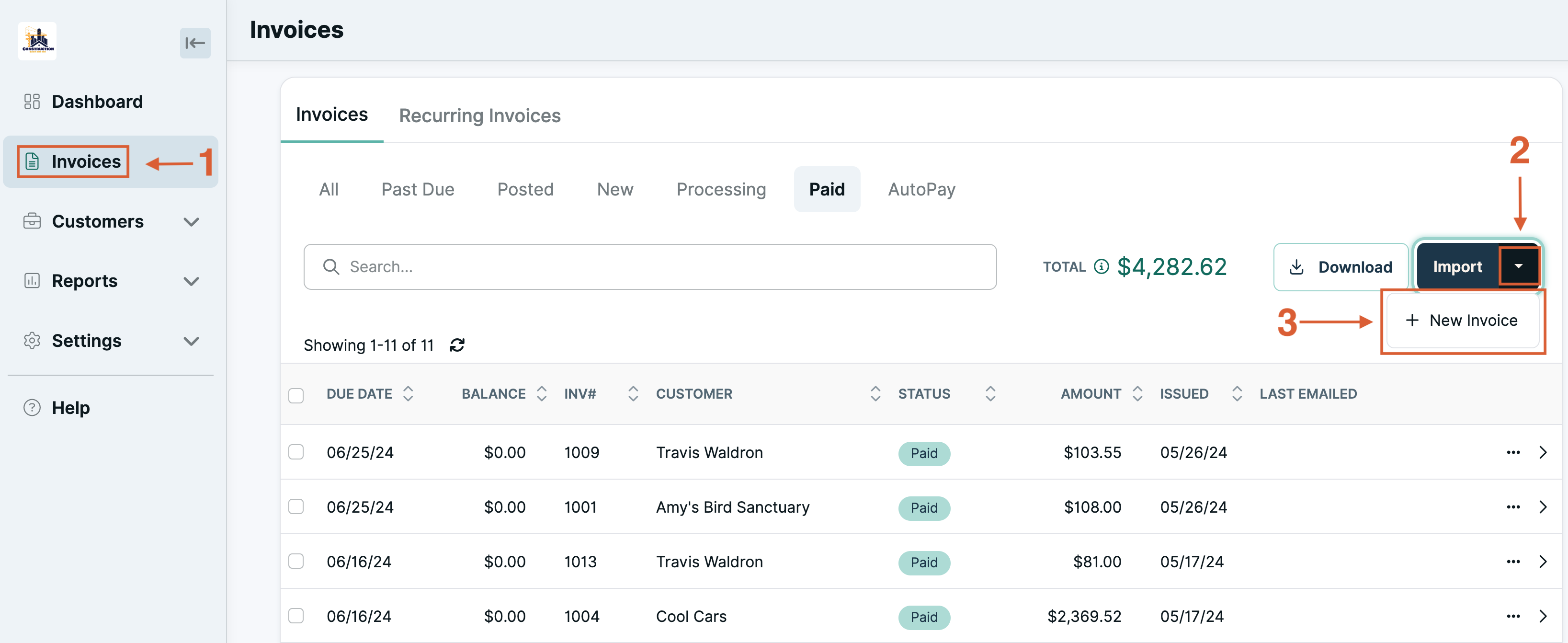1568x643 pixels.
Task: Sort by Due Date column arrows
Action: [x=409, y=394]
